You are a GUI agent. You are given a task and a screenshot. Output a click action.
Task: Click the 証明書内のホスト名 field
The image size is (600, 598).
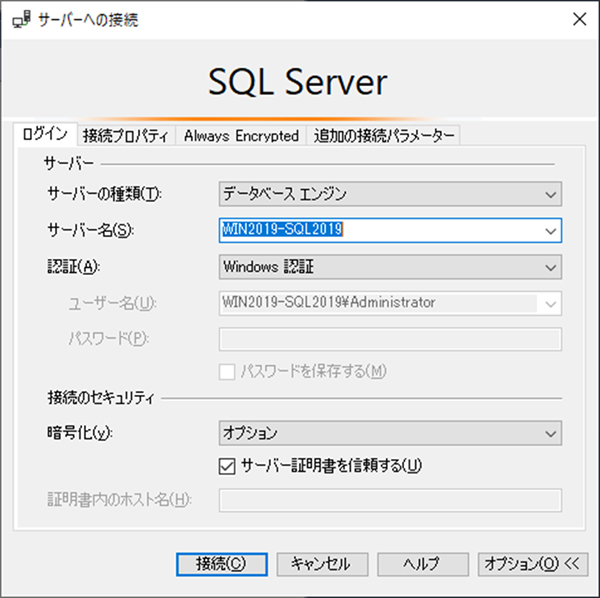click(x=390, y=499)
